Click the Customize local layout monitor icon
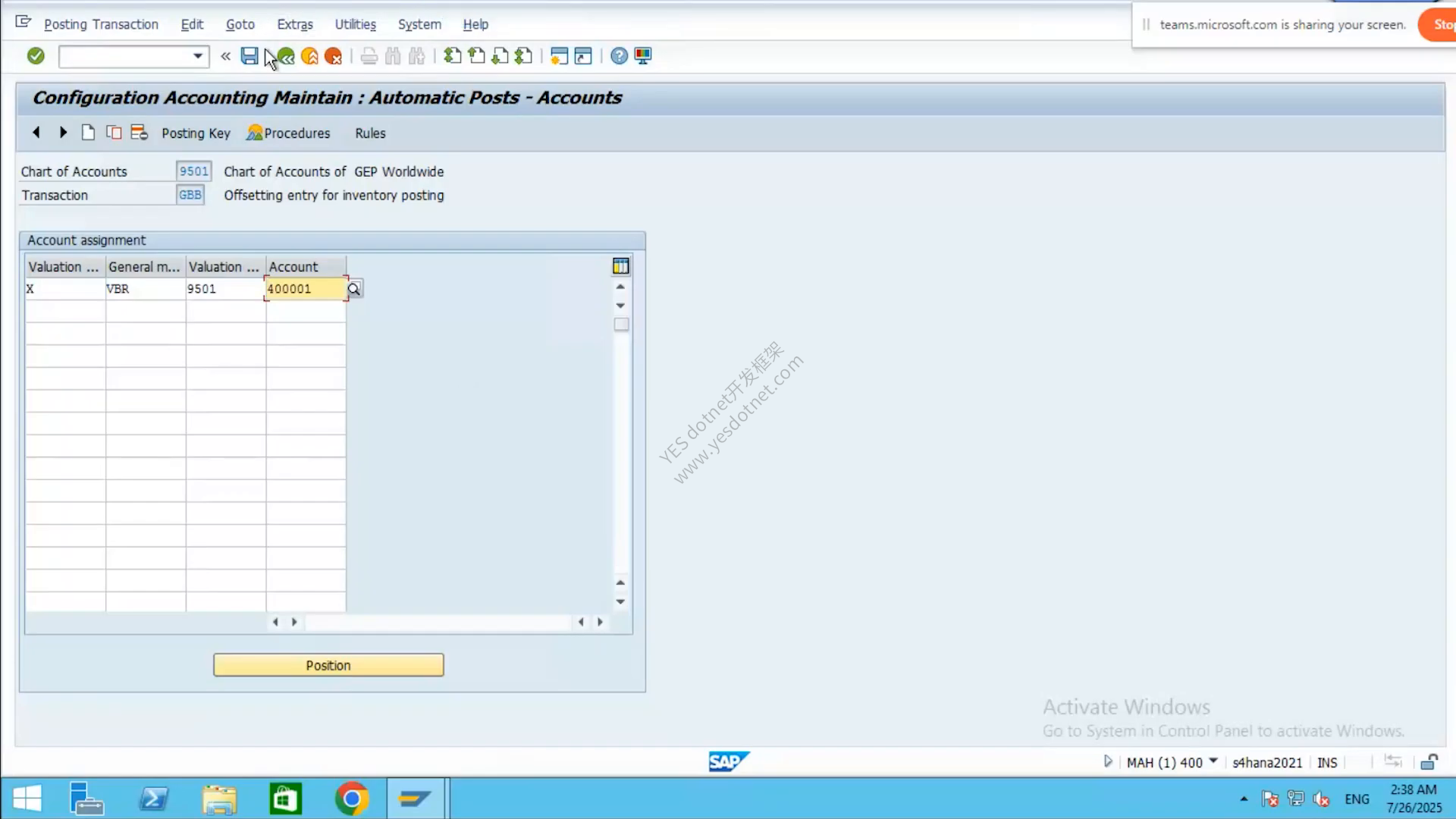The width and height of the screenshot is (1456, 819). point(642,56)
